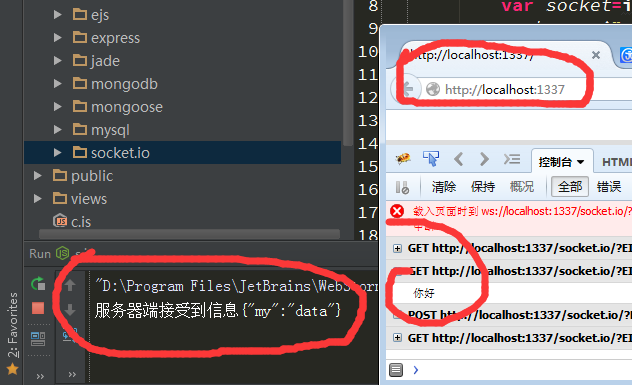
Task: Click the Firebug bug icon
Action: 403,158
